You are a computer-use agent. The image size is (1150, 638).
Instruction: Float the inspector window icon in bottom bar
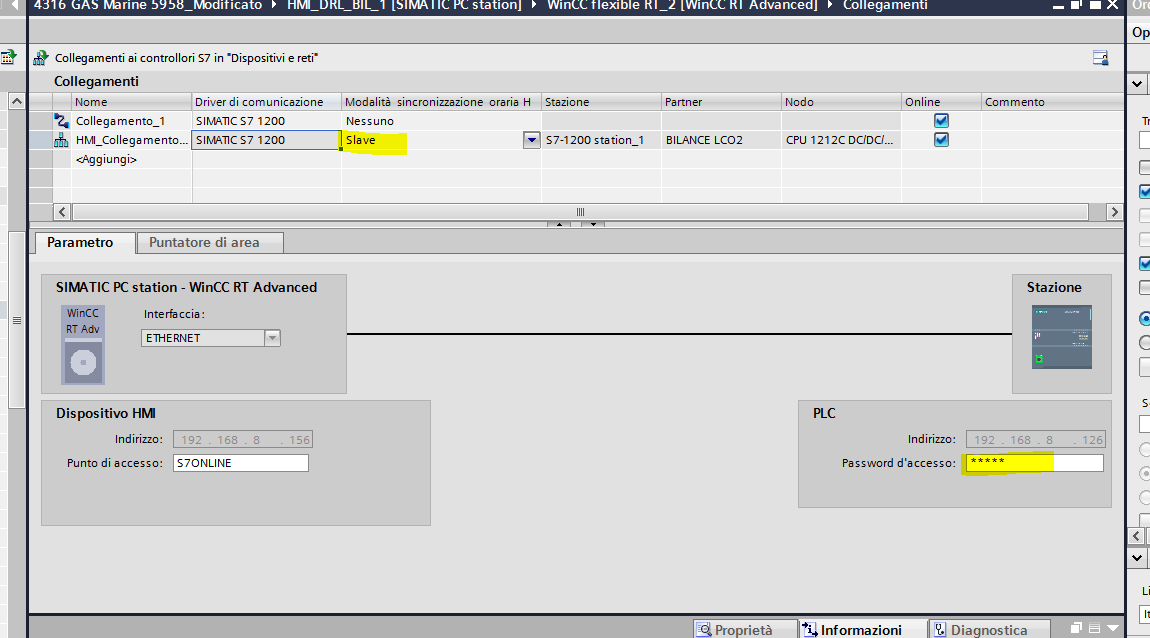pyautogui.click(x=1076, y=628)
